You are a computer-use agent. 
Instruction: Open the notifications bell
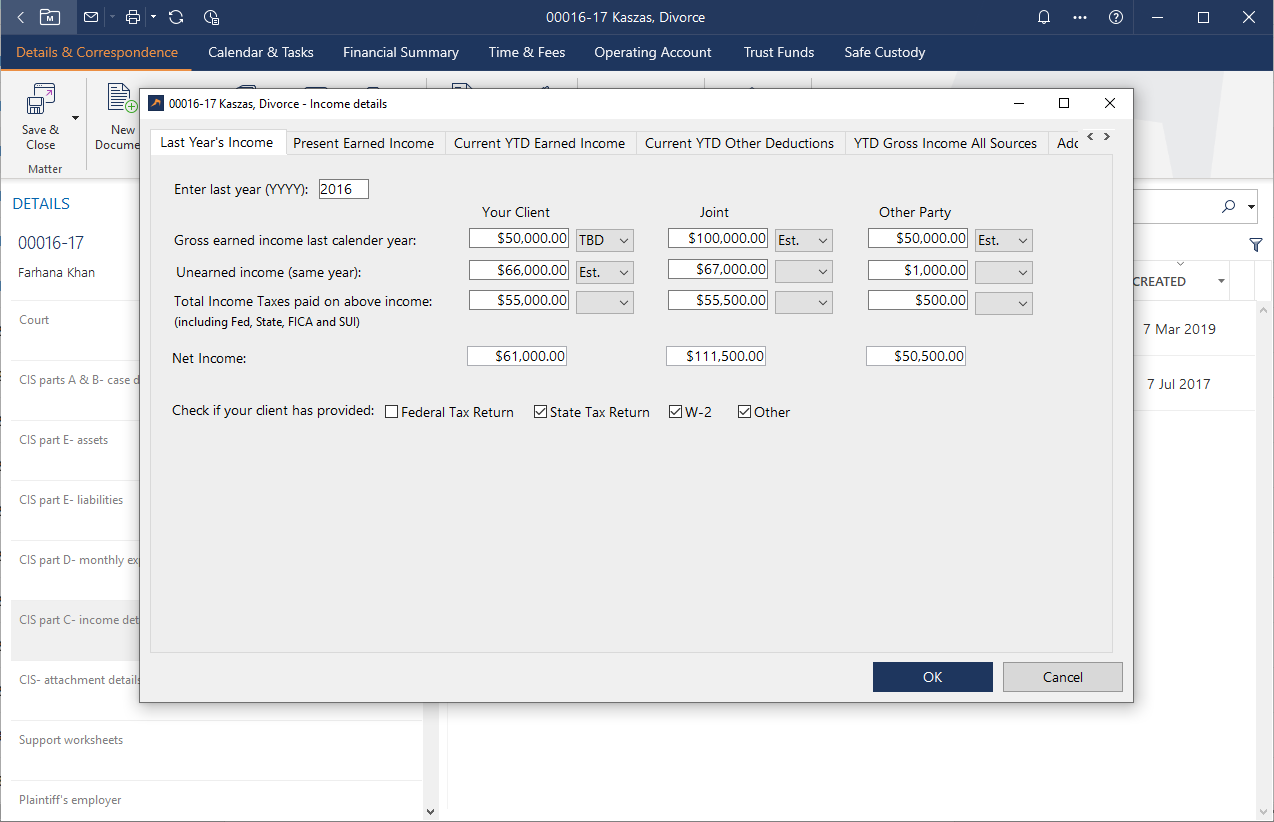pos(1044,17)
